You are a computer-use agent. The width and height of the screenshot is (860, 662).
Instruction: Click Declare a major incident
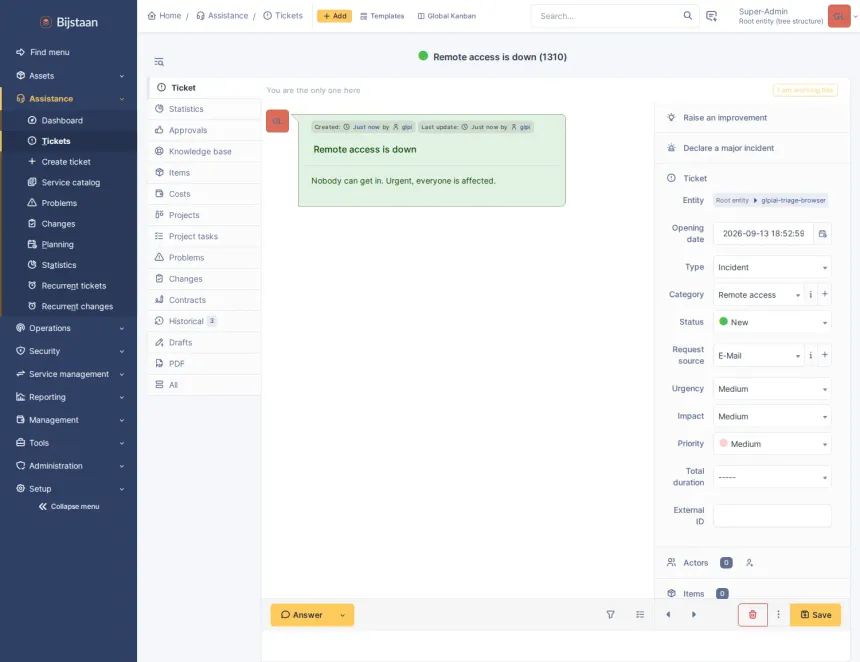[752, 148]
